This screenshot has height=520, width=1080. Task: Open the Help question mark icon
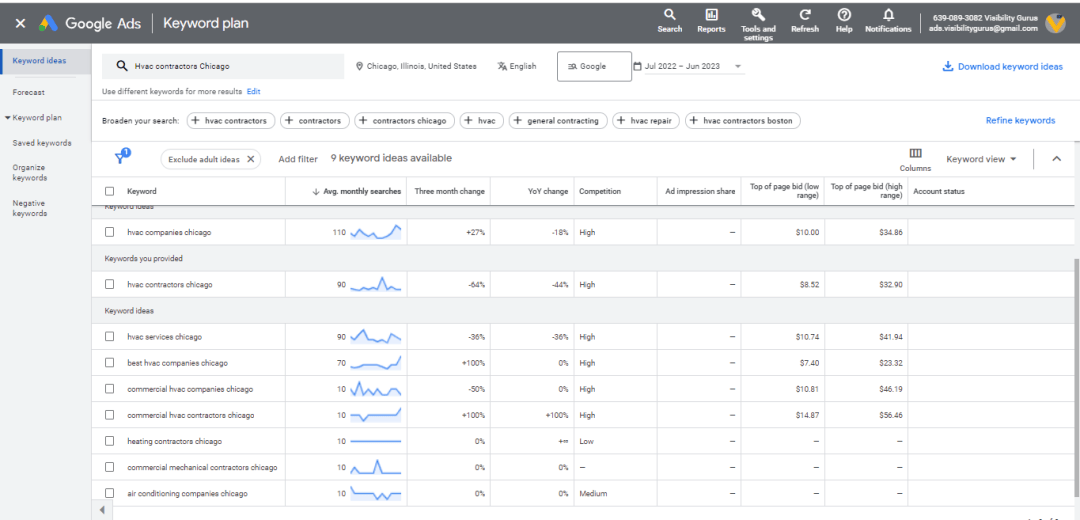(844, 14)
